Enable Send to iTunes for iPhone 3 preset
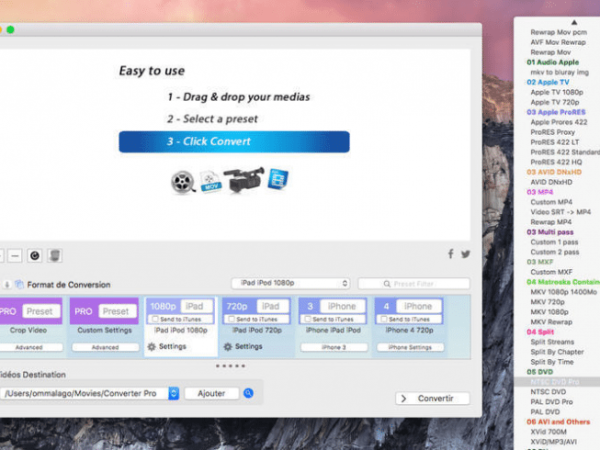This screenshot has width=600, height=450. coord(307,319)
